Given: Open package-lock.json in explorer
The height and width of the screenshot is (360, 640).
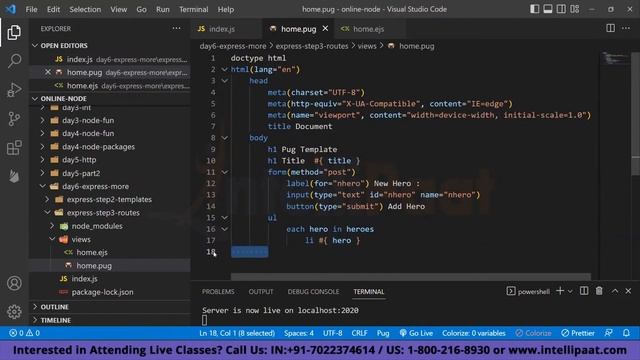Looking at the screenshot, I should tap(102, 292).
